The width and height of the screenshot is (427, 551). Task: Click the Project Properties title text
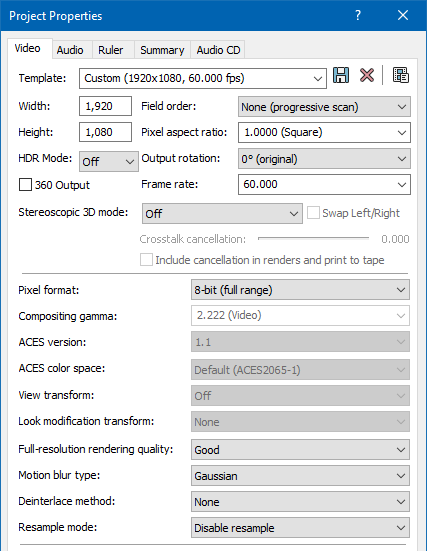point(56,16)
